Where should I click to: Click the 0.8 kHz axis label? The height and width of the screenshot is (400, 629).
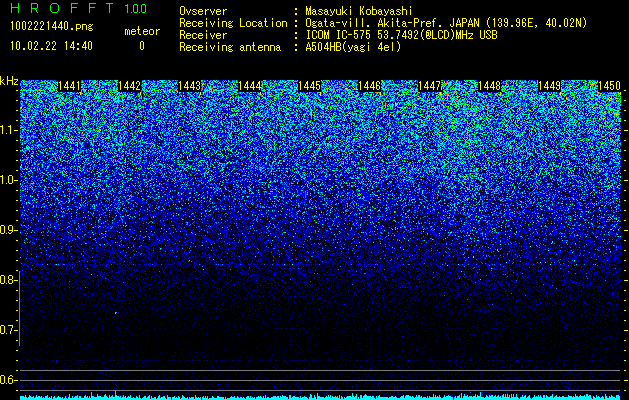[7, 280]
